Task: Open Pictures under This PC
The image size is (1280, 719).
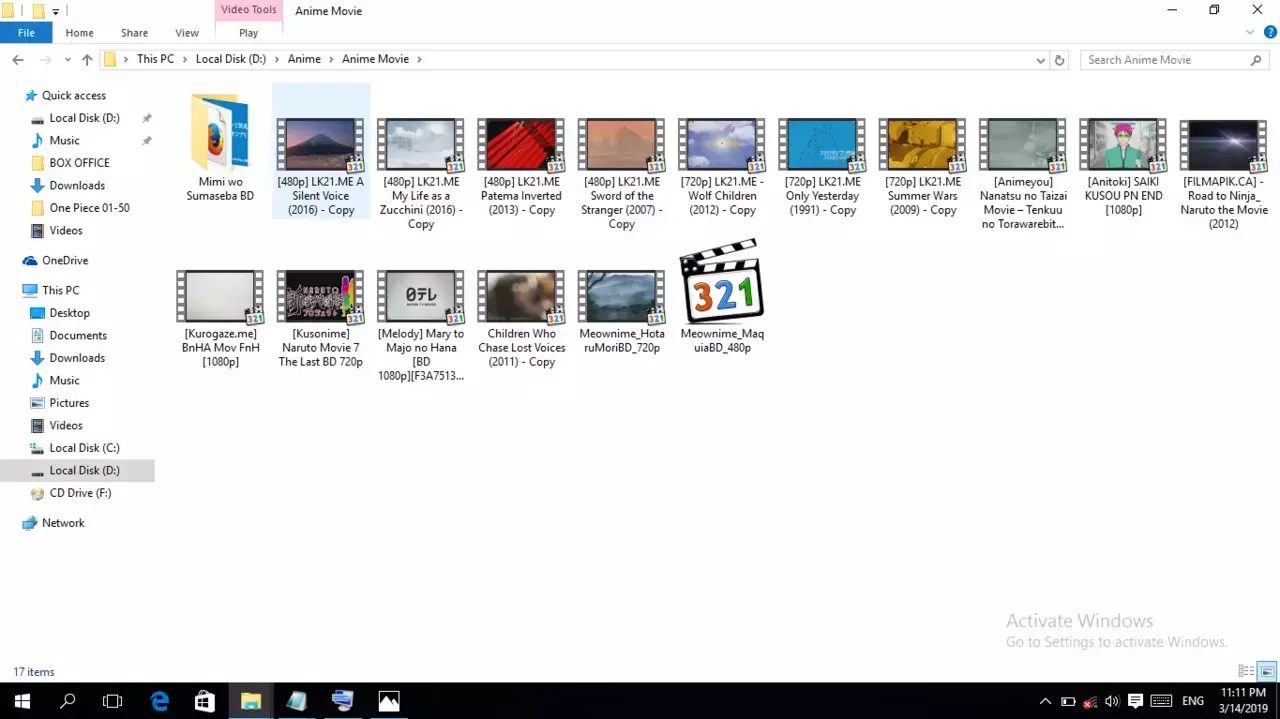Action: 69,403
